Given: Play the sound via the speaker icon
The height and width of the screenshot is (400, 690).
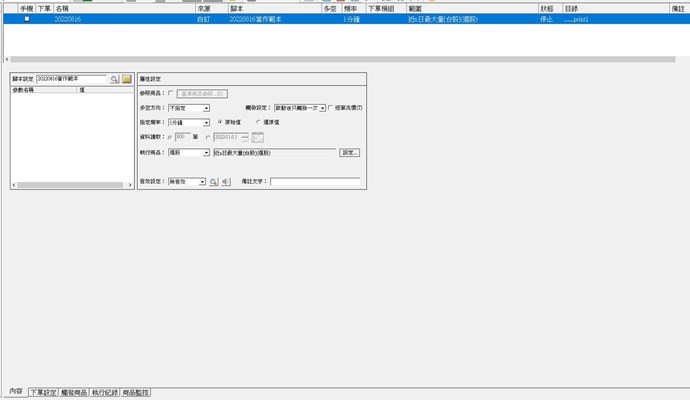Looking at the screenshot, I should point(226,182).
